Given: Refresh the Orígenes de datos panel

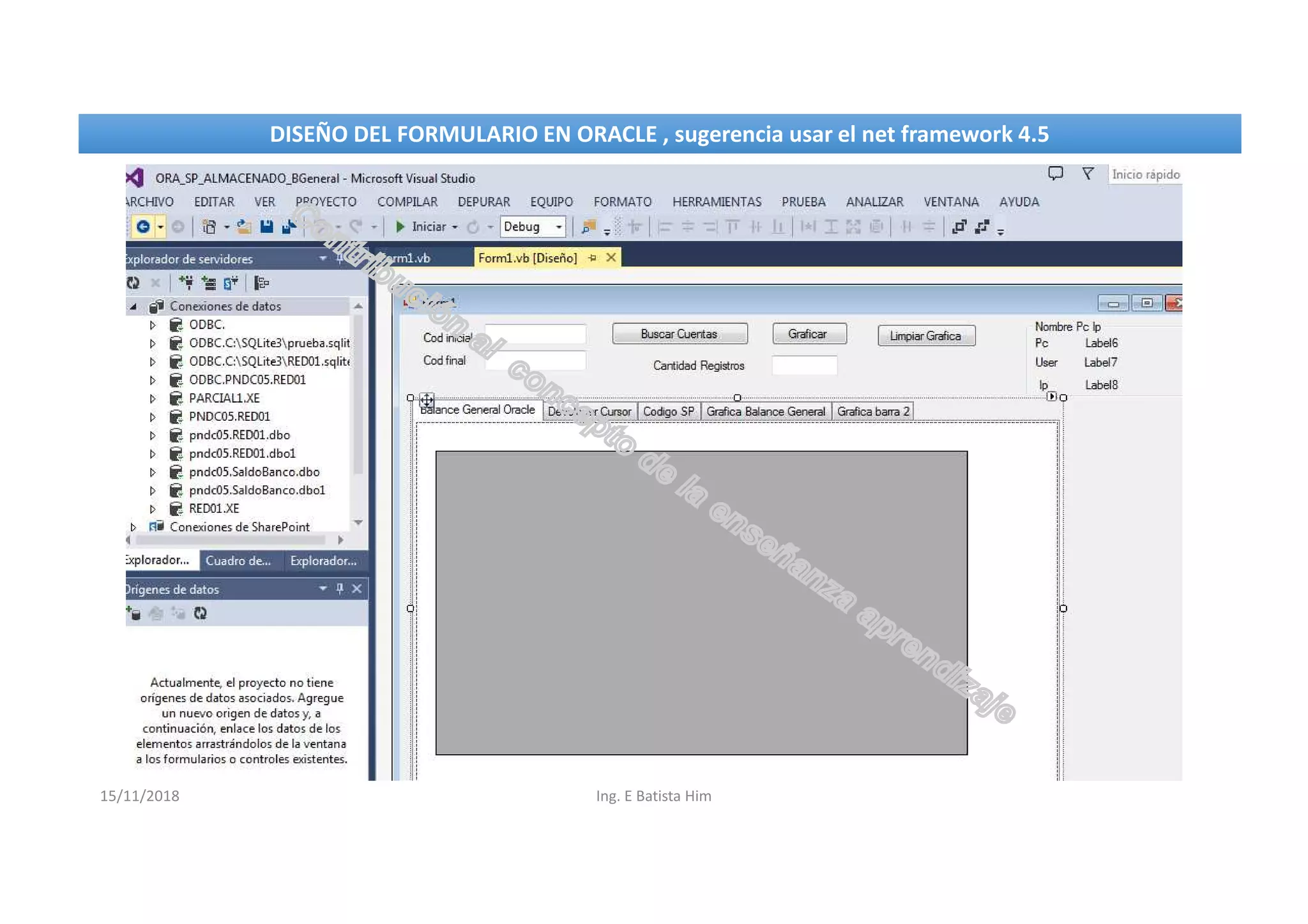Looking at the screenshot, I should pos(201,614).
